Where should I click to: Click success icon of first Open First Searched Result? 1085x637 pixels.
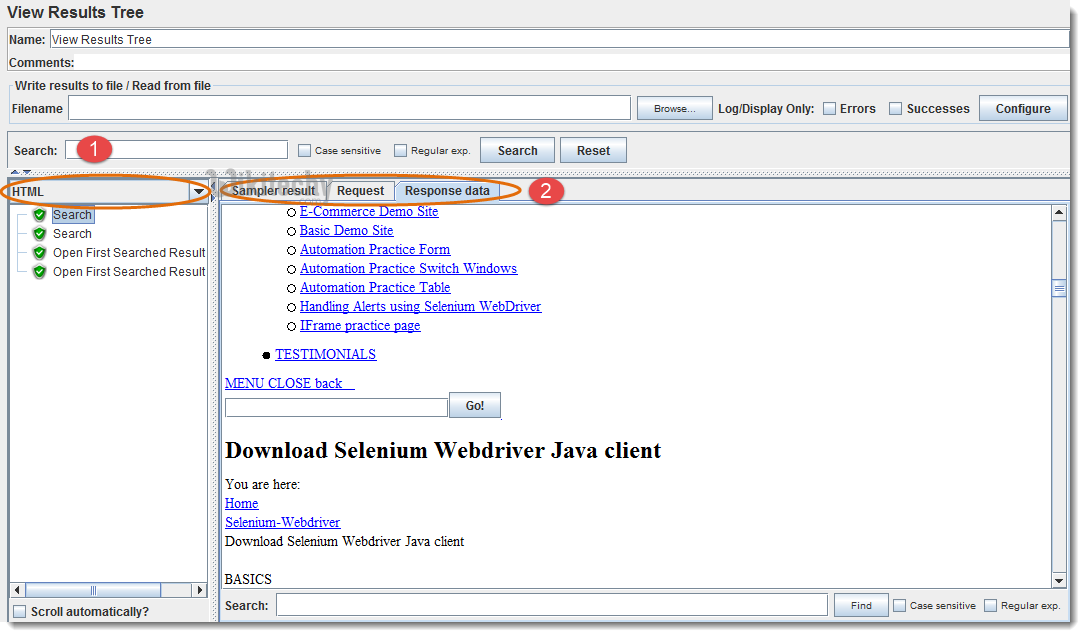pyautogui.click(x=40, y=253)
